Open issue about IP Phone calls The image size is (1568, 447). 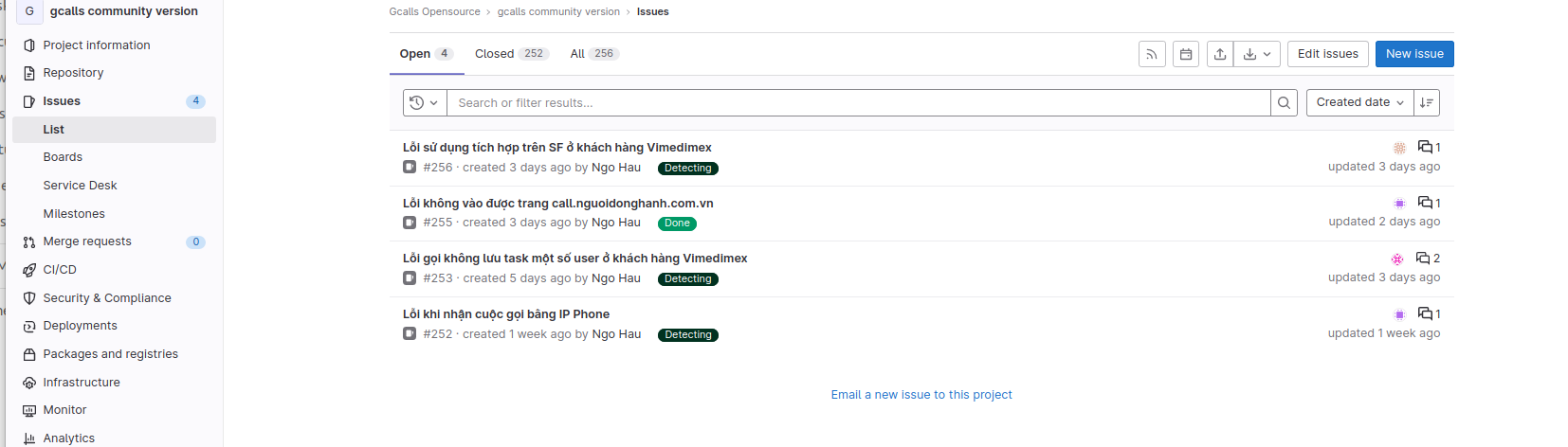(x=505, y=314)
